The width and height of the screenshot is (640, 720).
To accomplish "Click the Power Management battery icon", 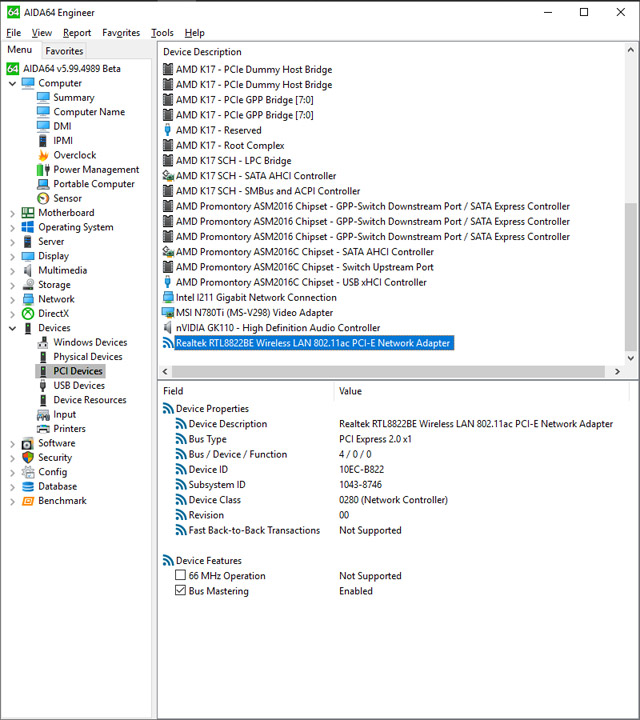I will [x=43, y=169].
